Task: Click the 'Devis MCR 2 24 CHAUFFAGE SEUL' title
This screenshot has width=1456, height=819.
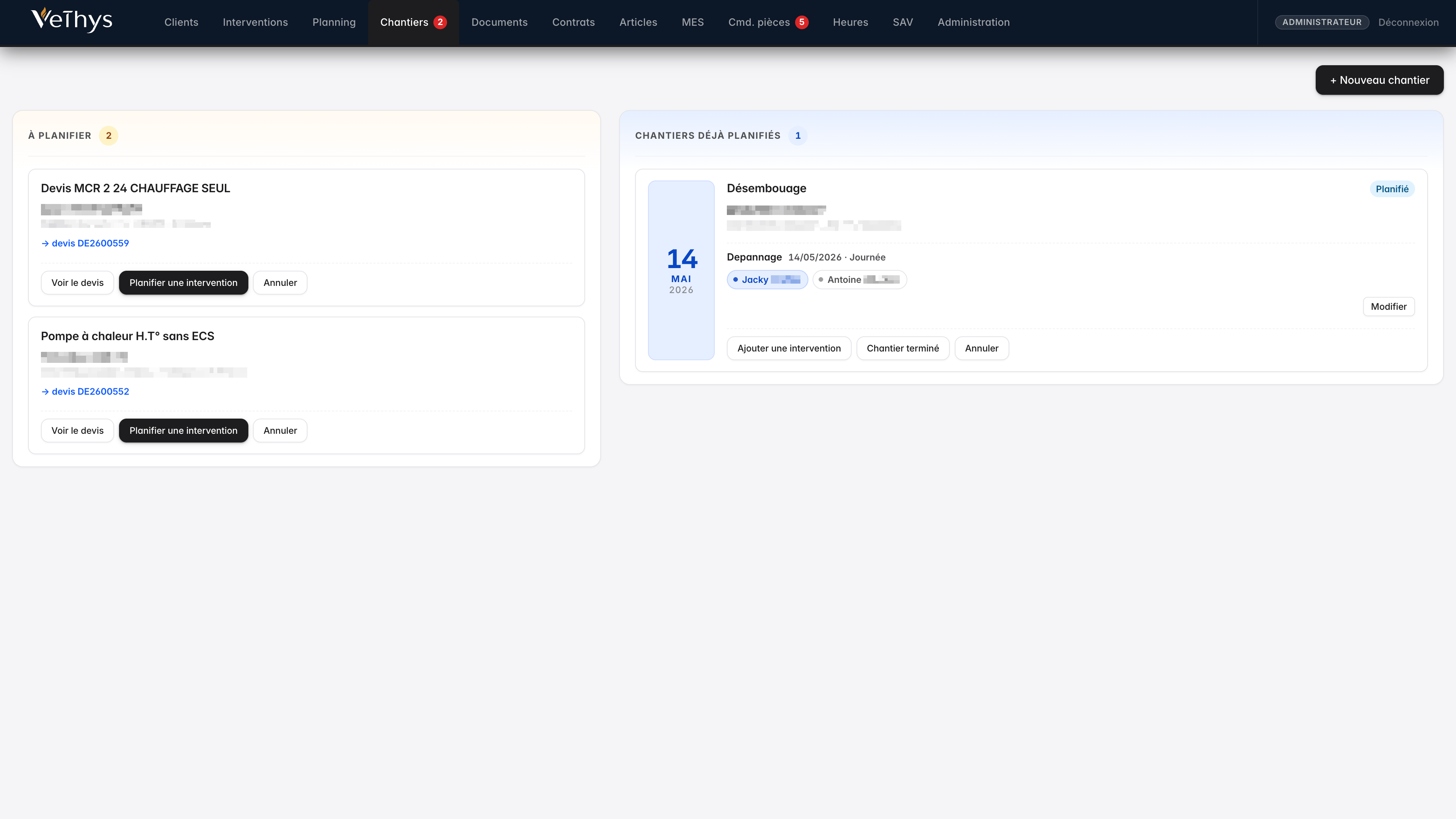Action: 136,188
